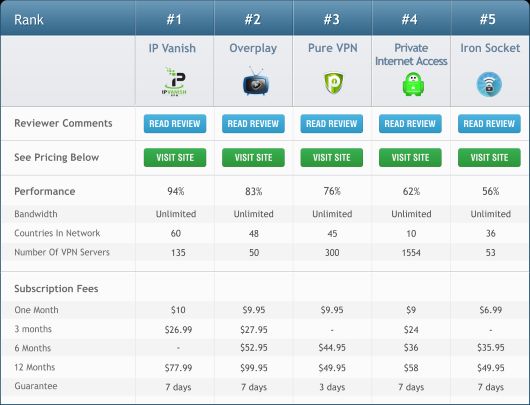Click the 56% performance value

pos(490,191)
